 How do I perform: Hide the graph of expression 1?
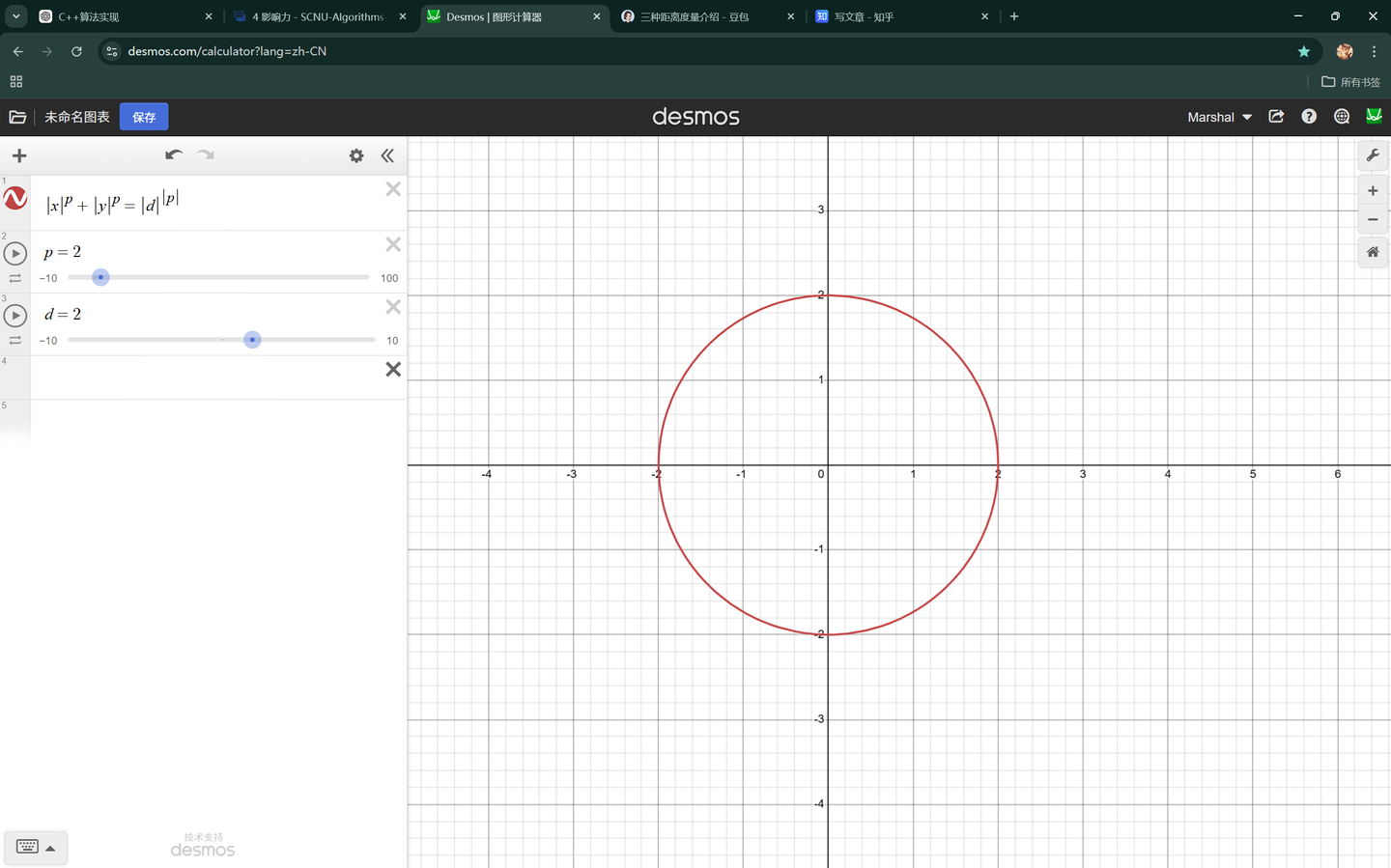pyautogui.click(x=15, y=199)
